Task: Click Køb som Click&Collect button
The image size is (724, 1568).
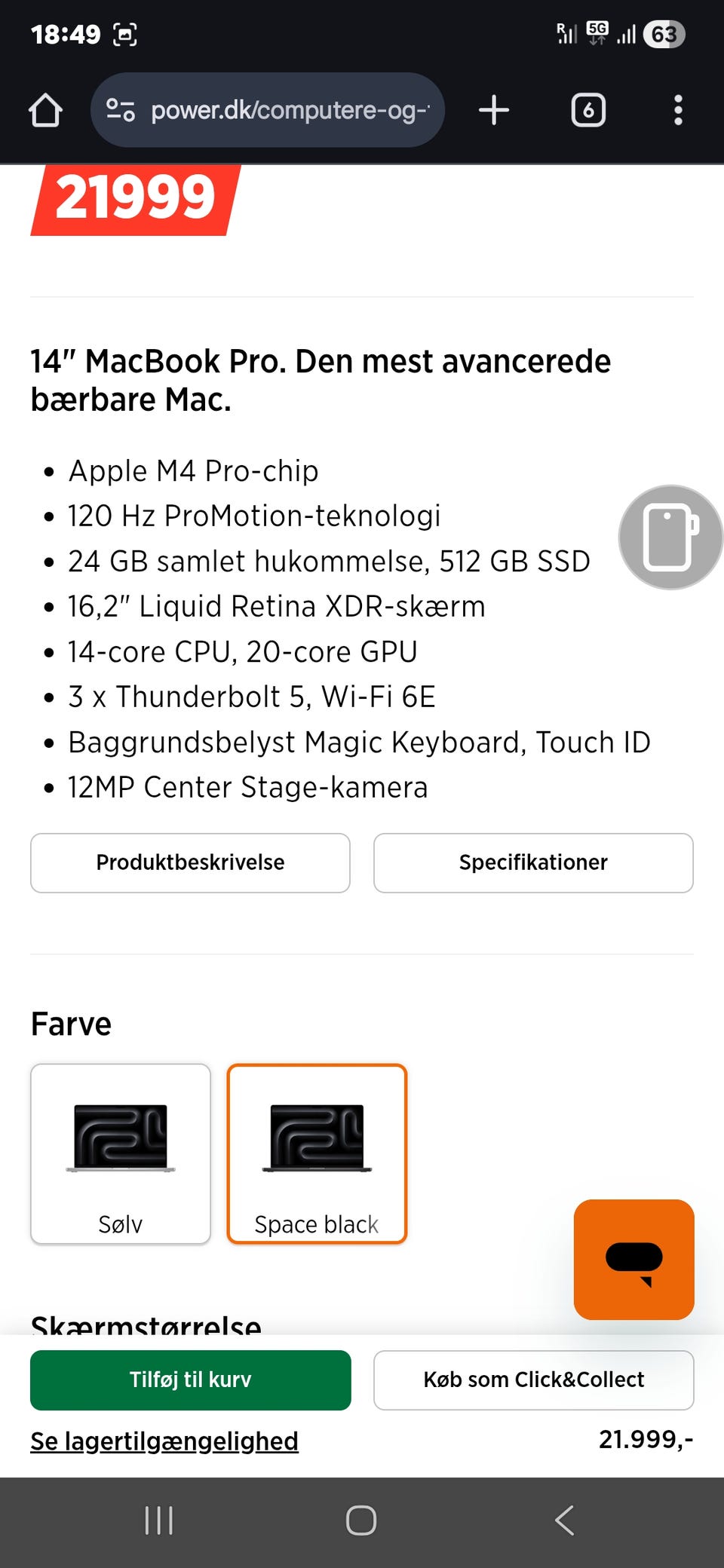Action: click(533, 1380)
